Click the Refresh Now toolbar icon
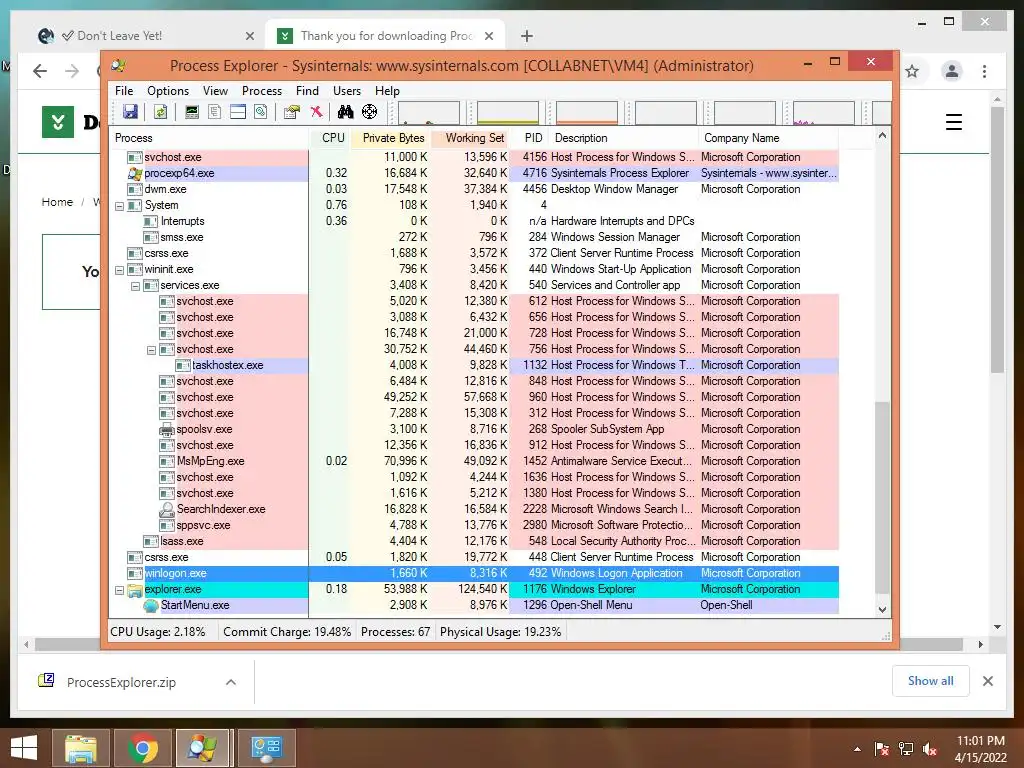Image resolution: width=1024 pixels, height=768 pixels. click(160, 112)
